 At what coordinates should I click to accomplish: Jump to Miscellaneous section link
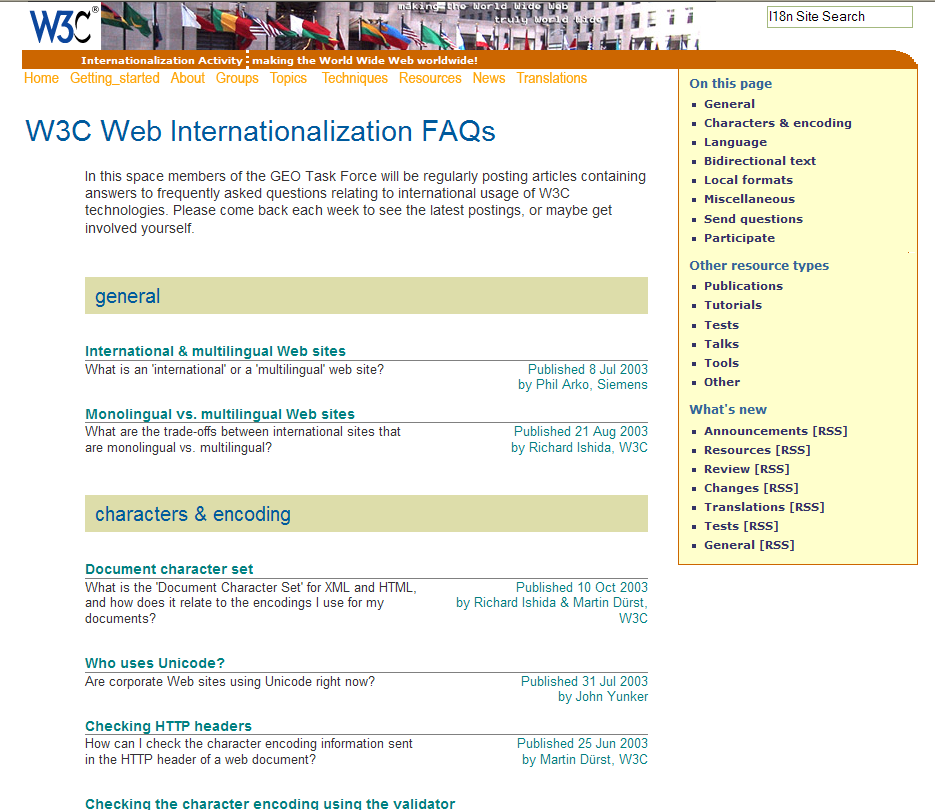(x=749, y=199)
